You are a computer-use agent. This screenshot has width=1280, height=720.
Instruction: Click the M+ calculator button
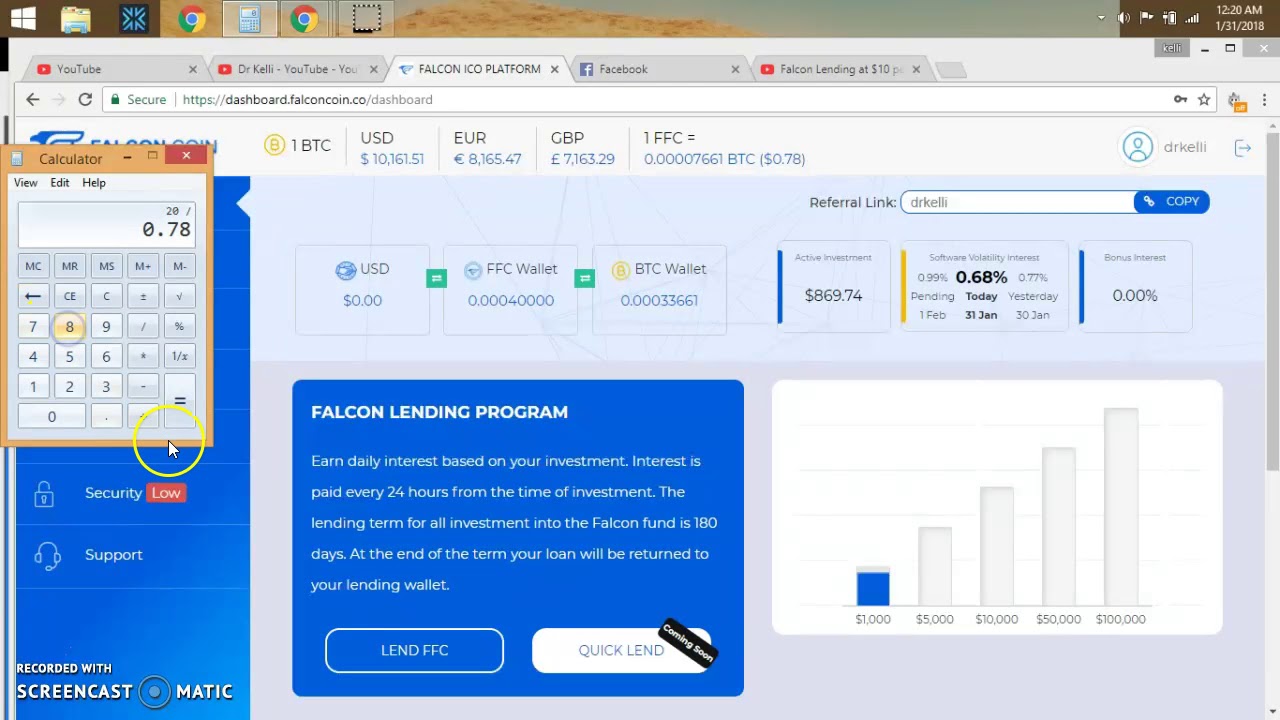click(143, 266)
